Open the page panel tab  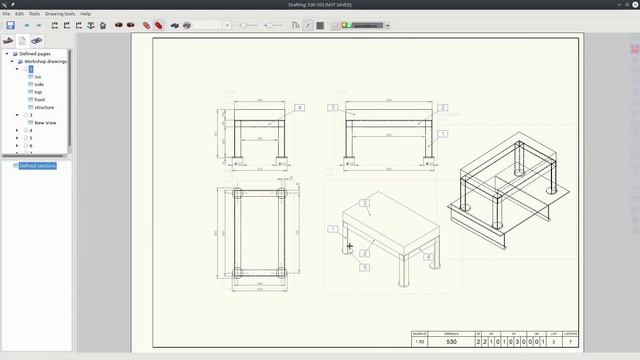(x=22, y=40)
